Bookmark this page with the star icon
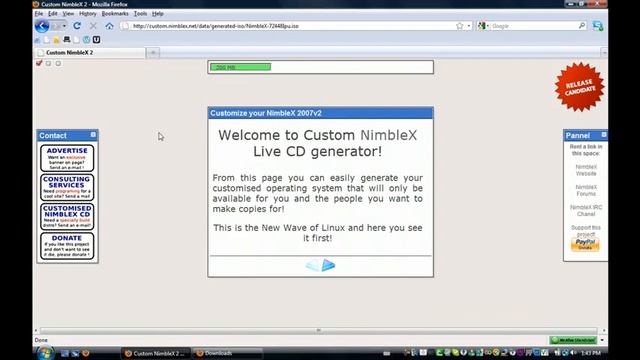 point(460,26)
